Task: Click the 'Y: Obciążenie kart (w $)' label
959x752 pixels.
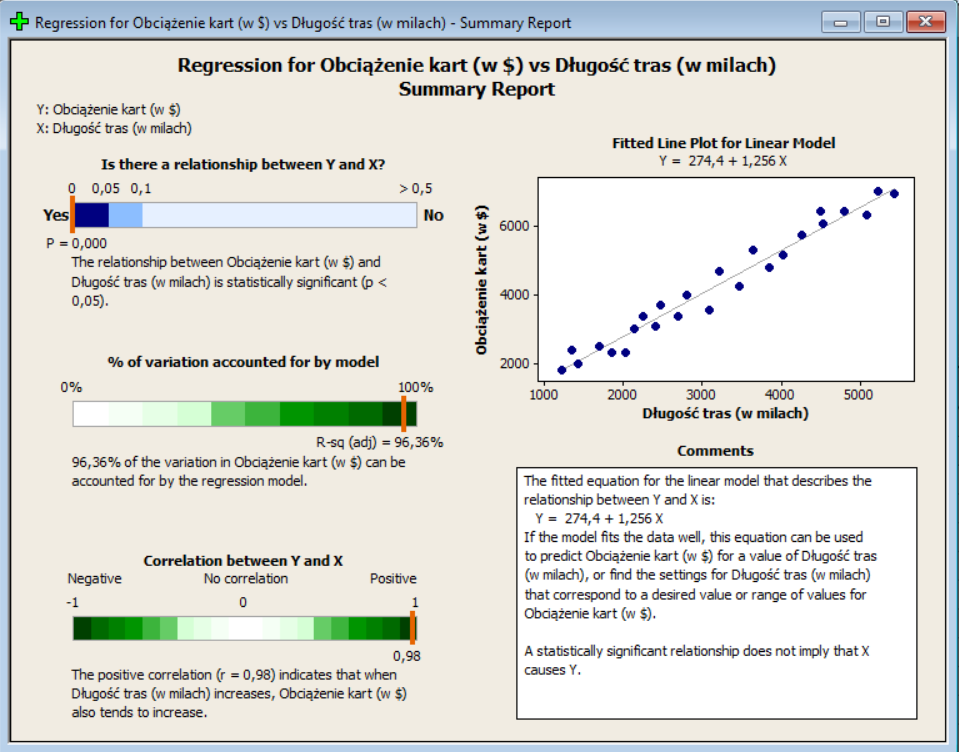Action: click(108, 109)
